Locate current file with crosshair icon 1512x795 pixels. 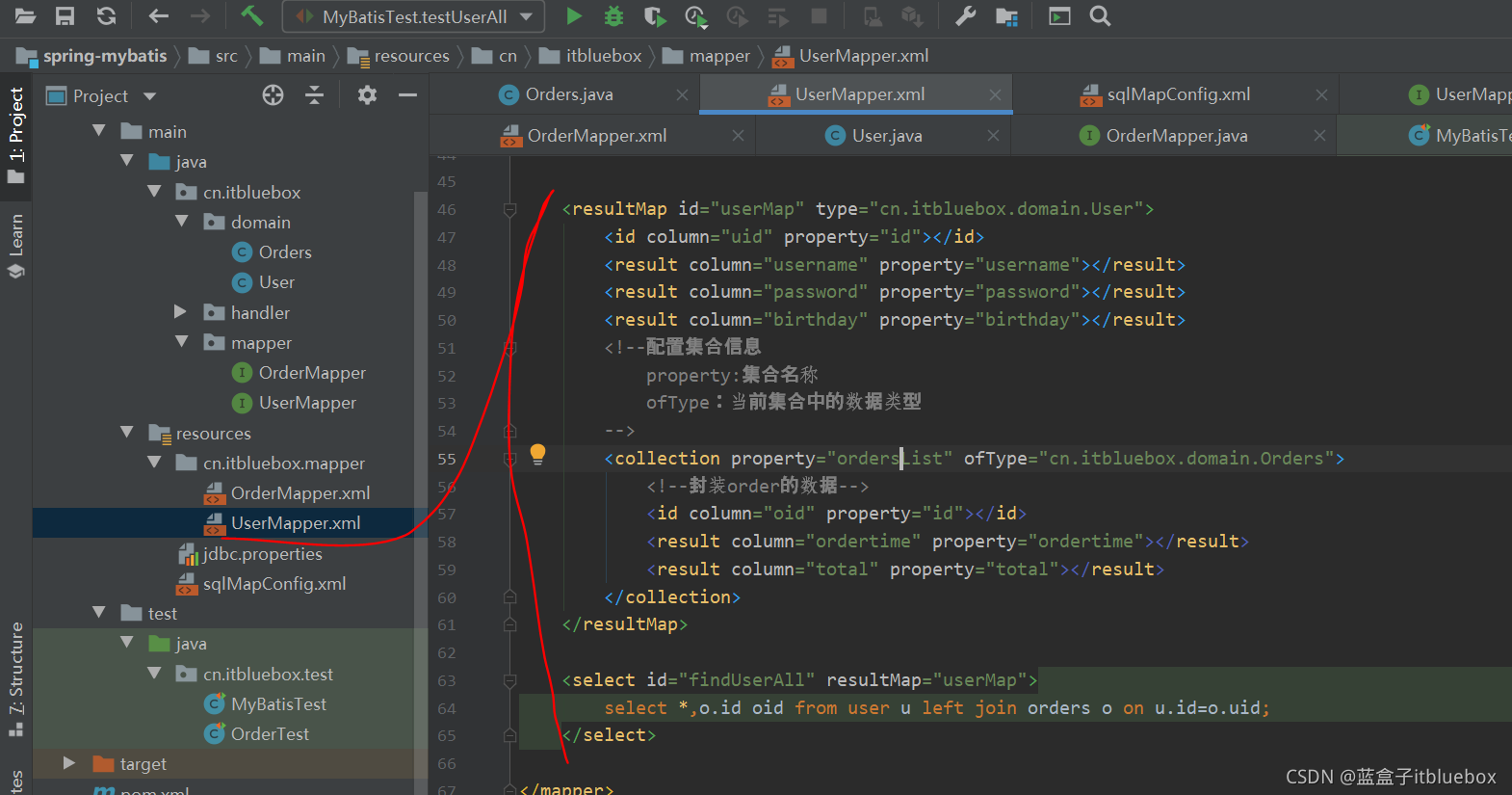pos(274,94)
